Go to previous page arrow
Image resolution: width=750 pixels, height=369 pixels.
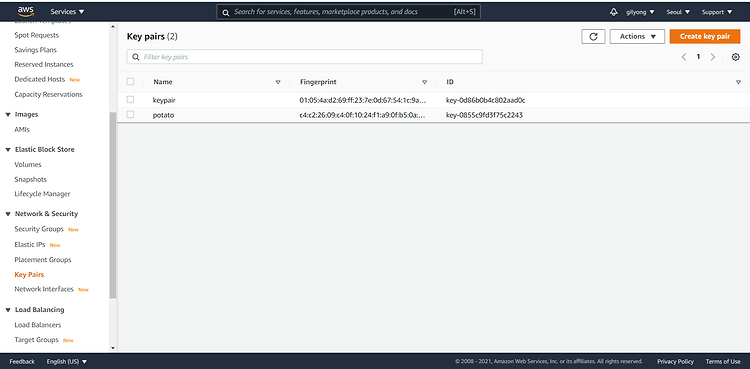(x=684, y=57)
